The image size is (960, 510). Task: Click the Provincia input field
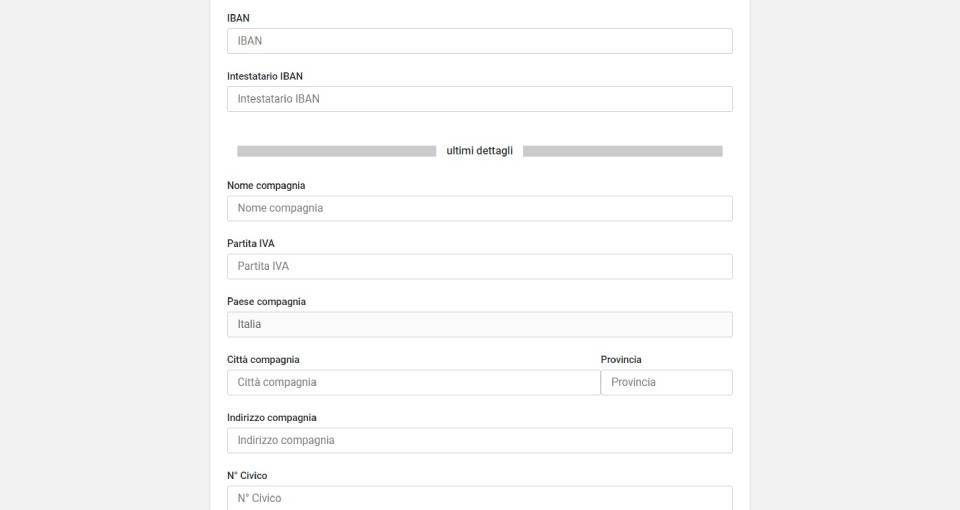click(666, 382)
